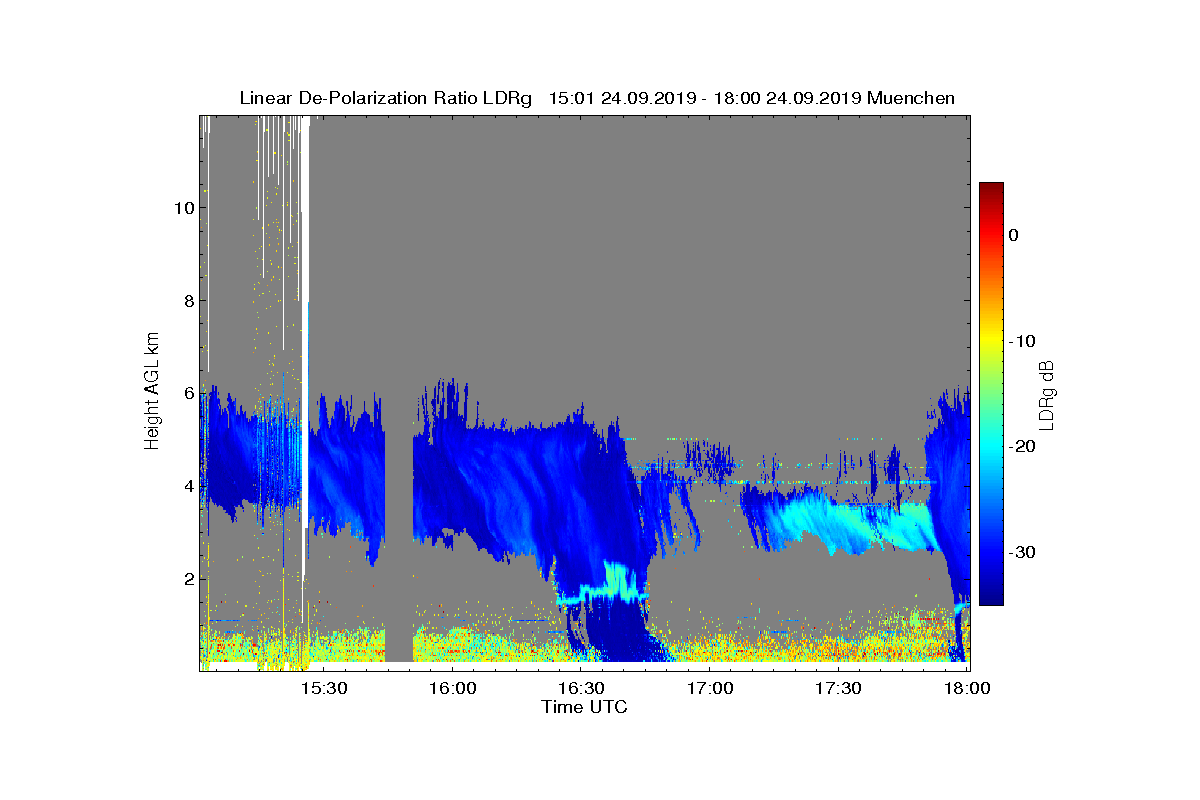Click the height tick label '6'
Viewport: 1200px width, 800px height.
tap(188, 394)
